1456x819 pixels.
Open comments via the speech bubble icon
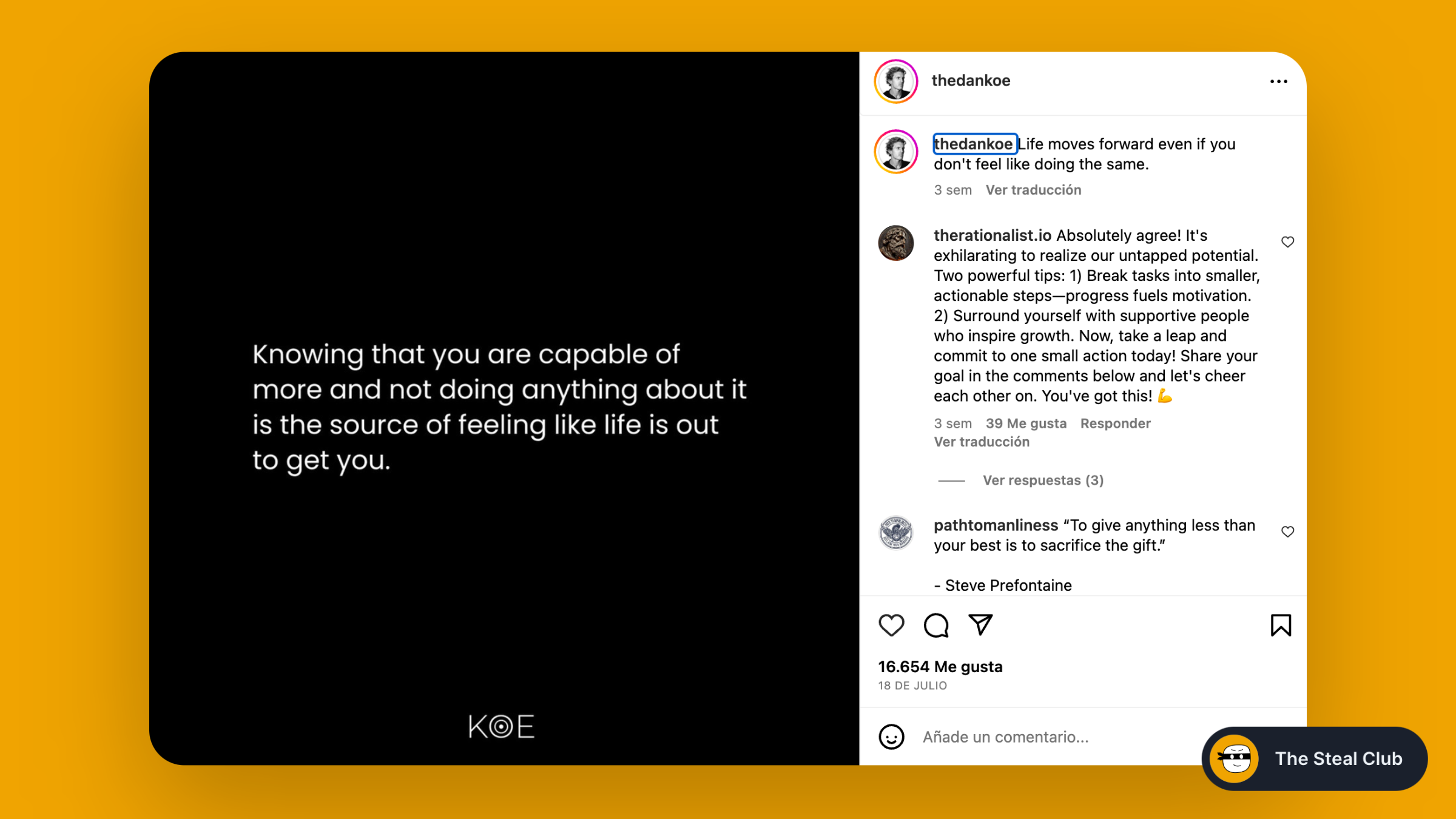(936, 625)
